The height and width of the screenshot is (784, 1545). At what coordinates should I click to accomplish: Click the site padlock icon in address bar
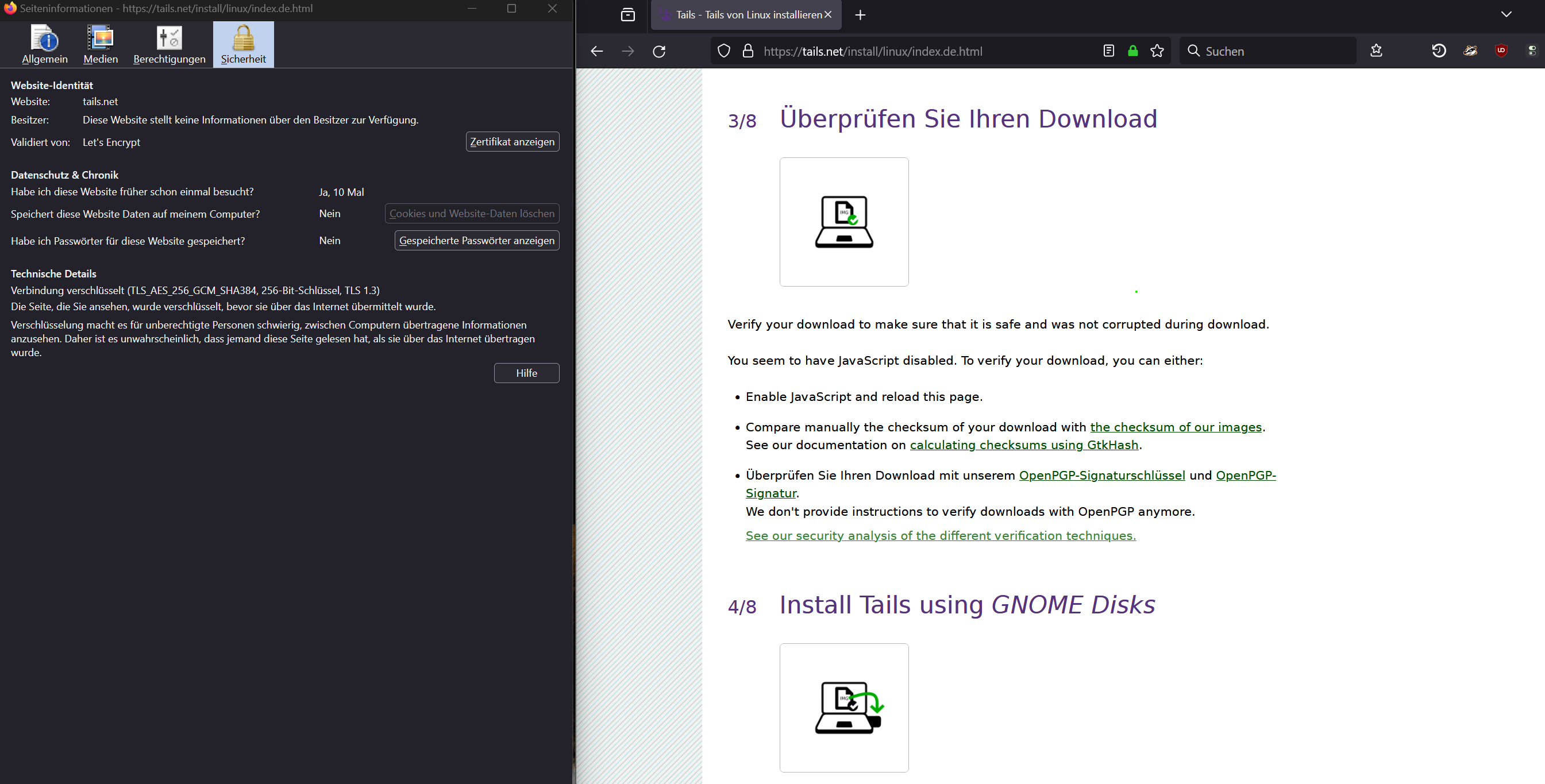point(748,51)
